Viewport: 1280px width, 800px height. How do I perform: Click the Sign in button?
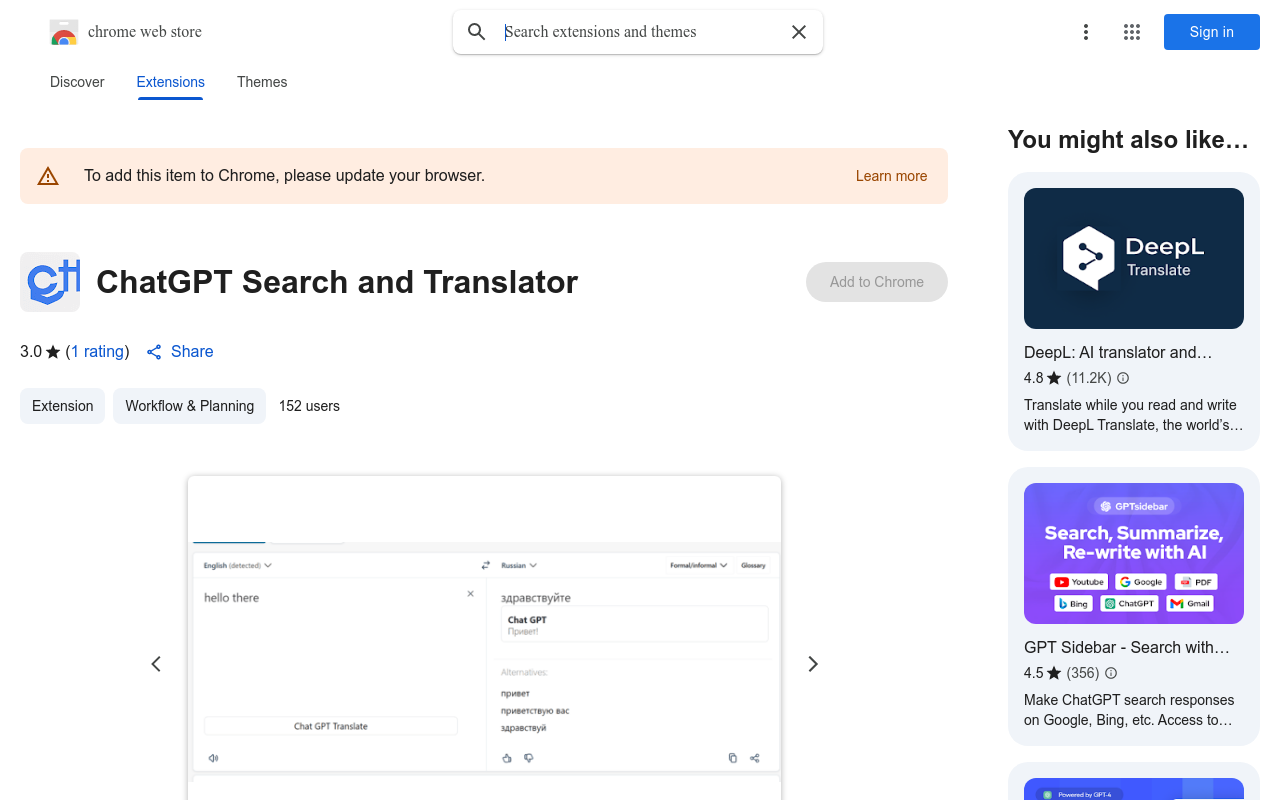tap(1212, 32)
